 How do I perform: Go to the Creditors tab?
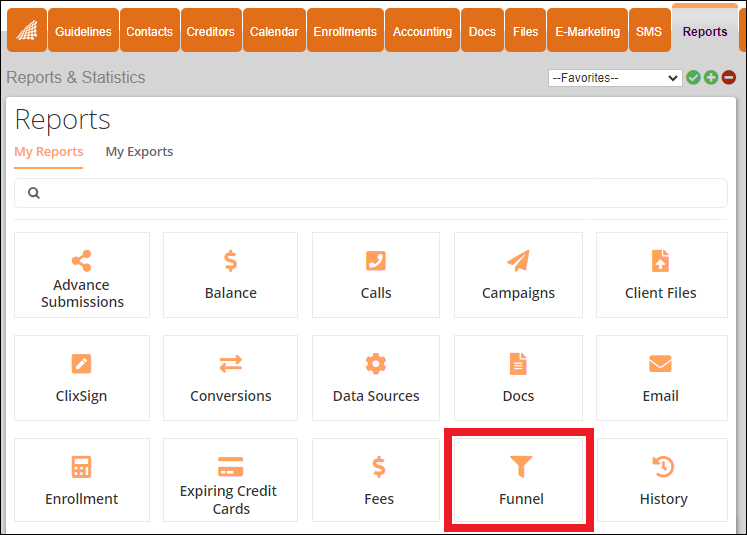211,30
